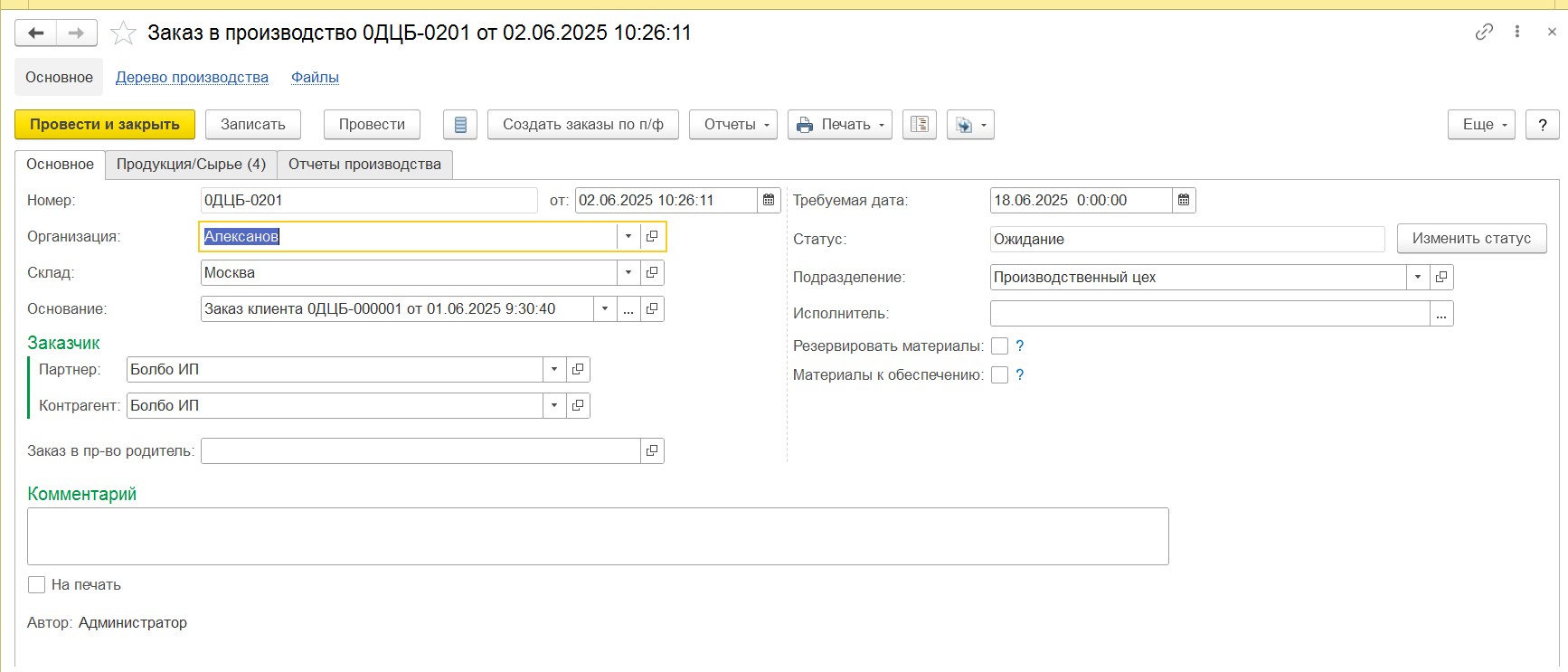Click the back navigation arrow
Screen dimensions: 1568x672
pyautogui.click(x=36, y=33)
